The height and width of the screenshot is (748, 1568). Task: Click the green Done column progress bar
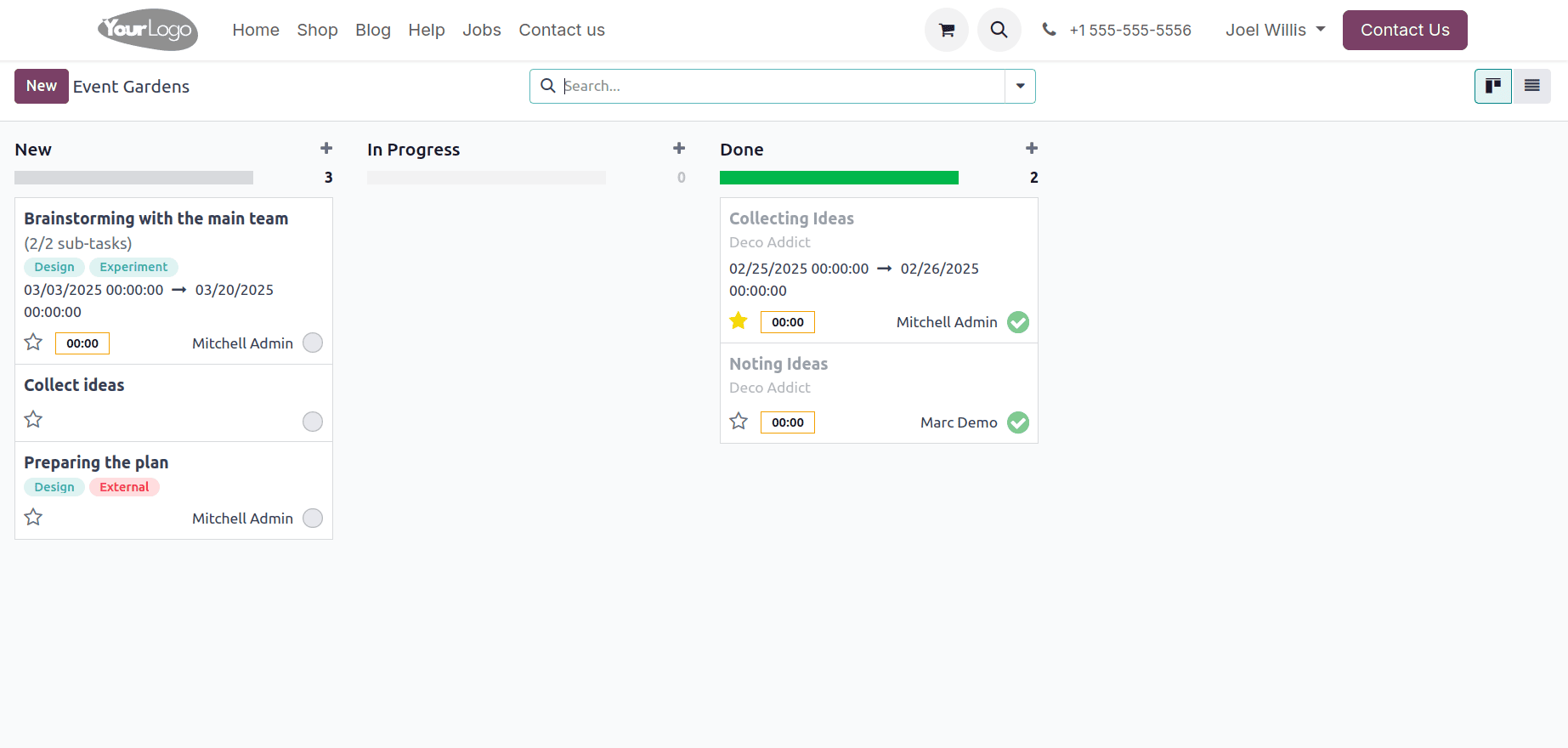(839, 178)
